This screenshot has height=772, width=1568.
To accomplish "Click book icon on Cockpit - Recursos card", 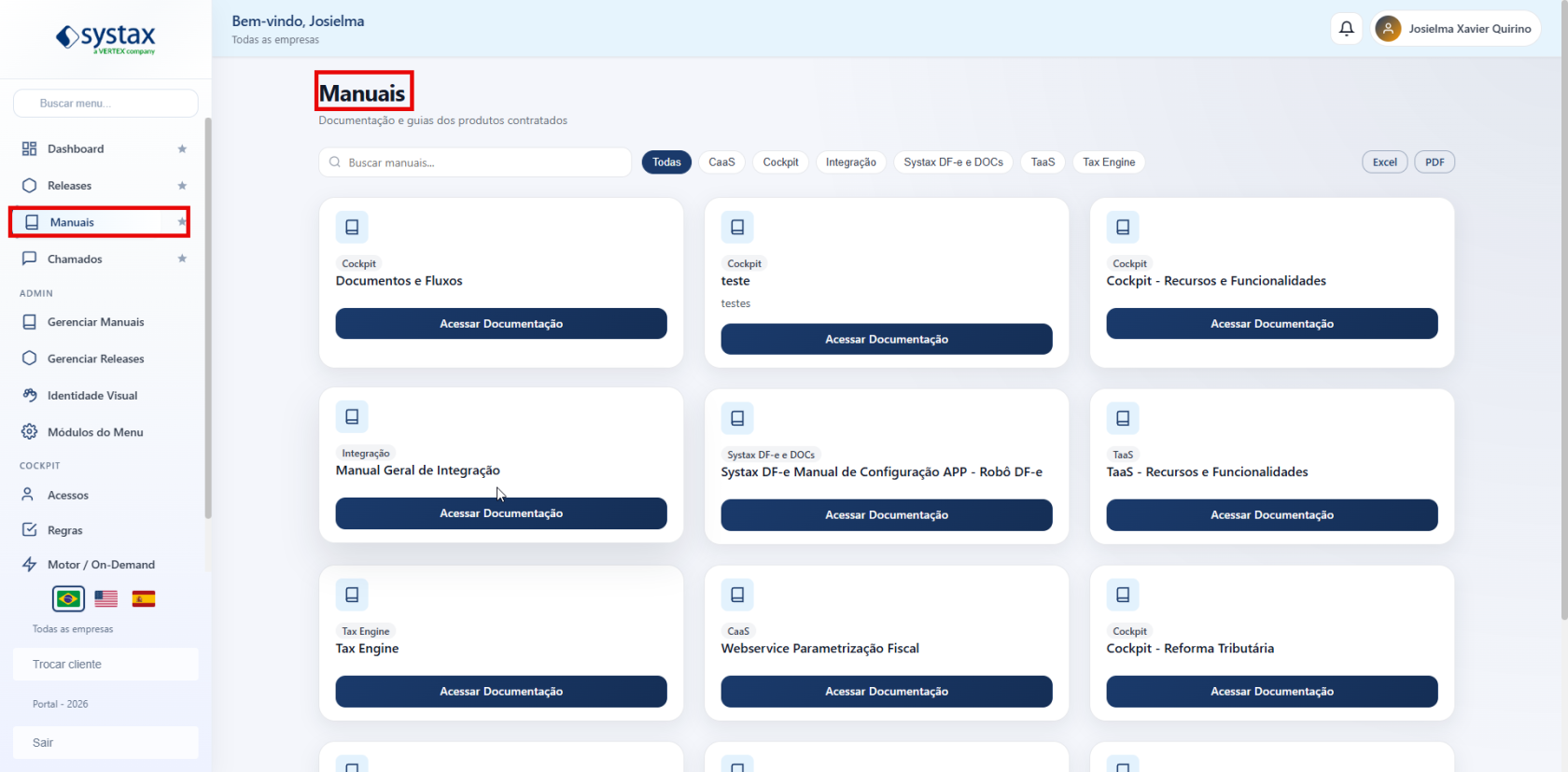I will 1123,227.
